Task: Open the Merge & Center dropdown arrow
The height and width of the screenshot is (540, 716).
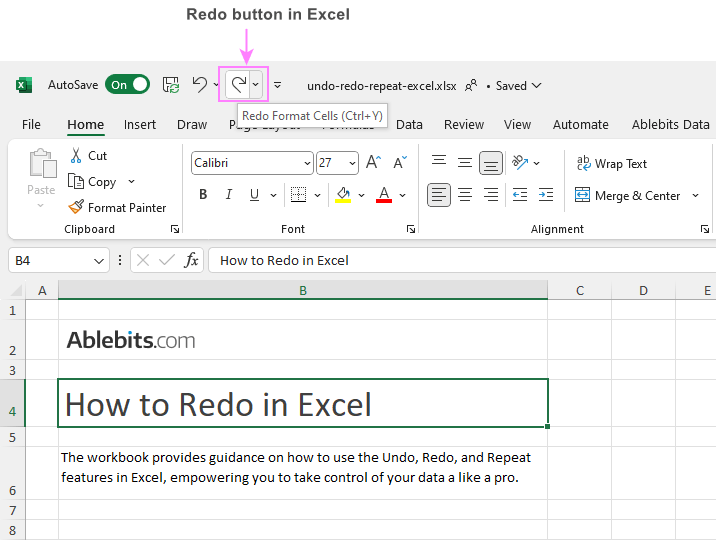Action: pyautogui.click(x=695, y=196)
